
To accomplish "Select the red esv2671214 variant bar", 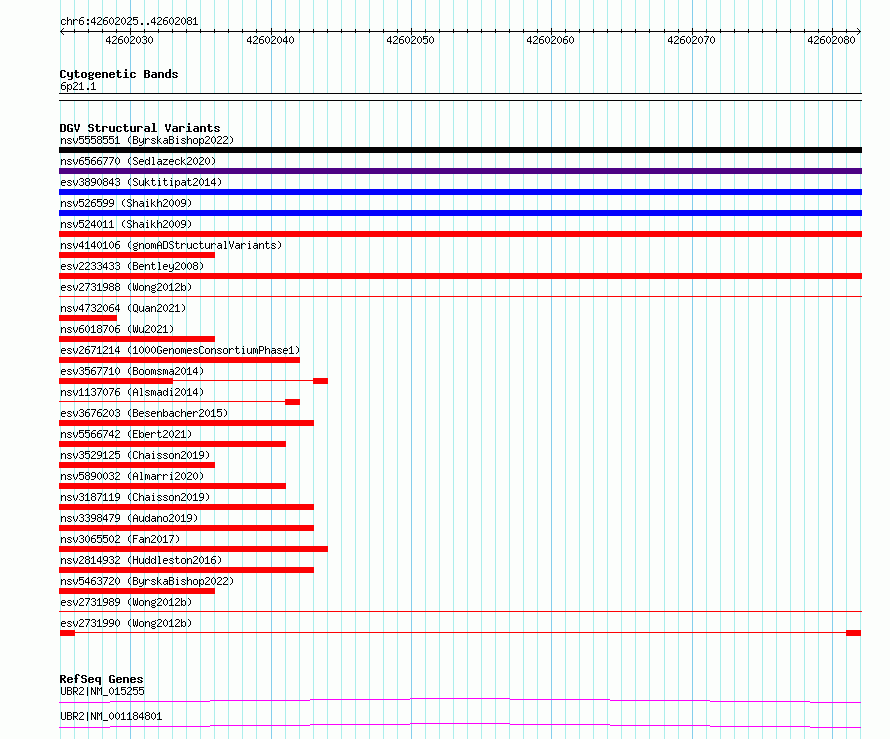I will [179, 360].
